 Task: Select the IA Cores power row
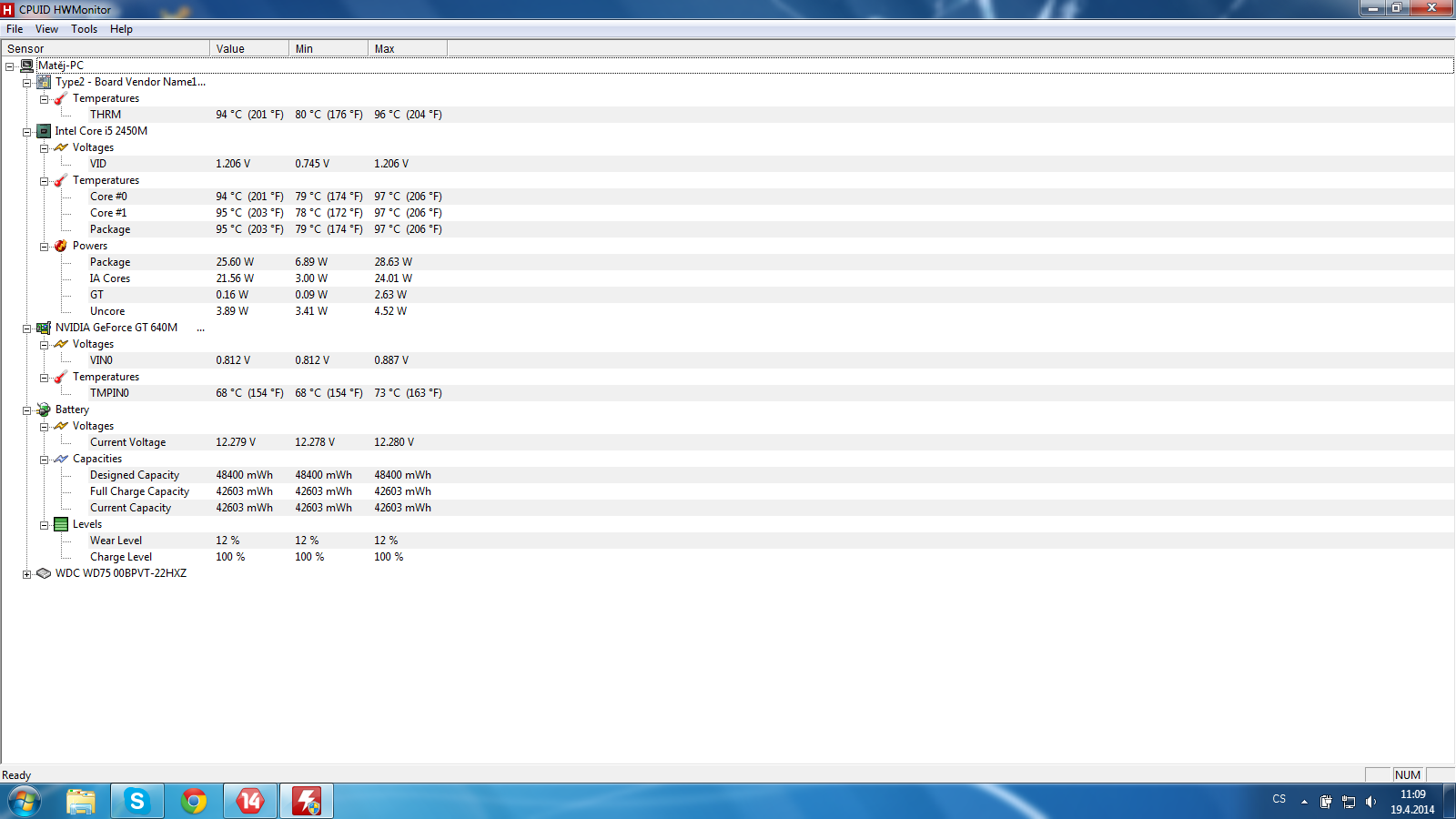click(728, 278)
